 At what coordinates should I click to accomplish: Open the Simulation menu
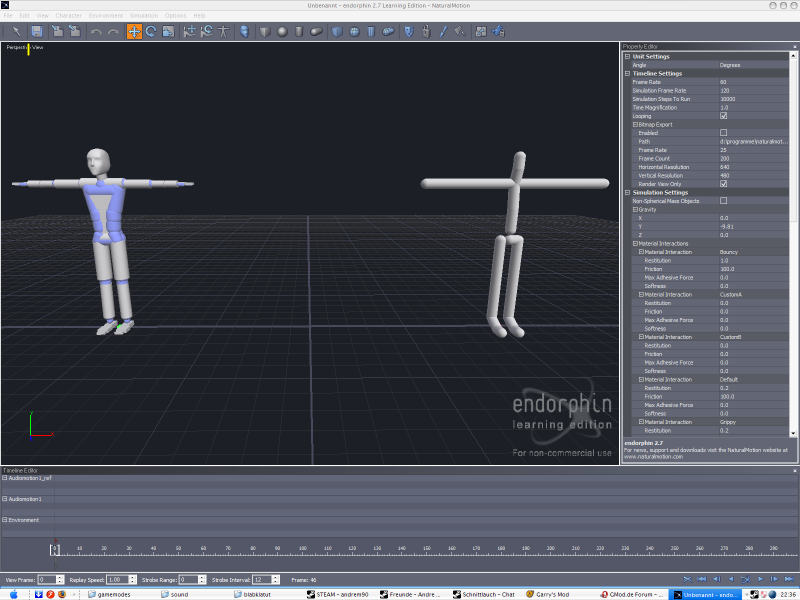(x=143, y=16)
